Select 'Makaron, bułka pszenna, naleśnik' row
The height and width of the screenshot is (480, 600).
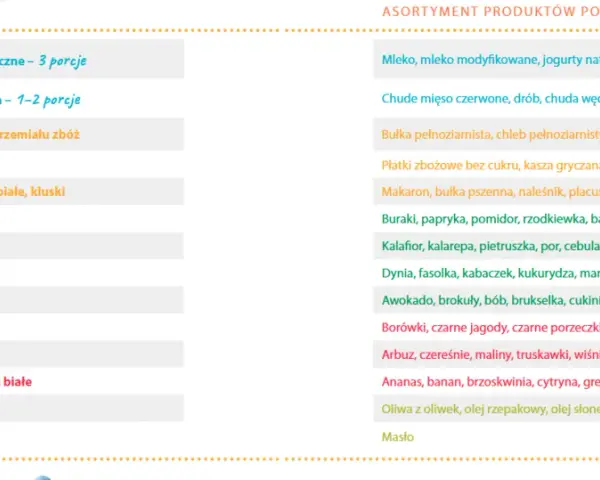coord(487,191)
